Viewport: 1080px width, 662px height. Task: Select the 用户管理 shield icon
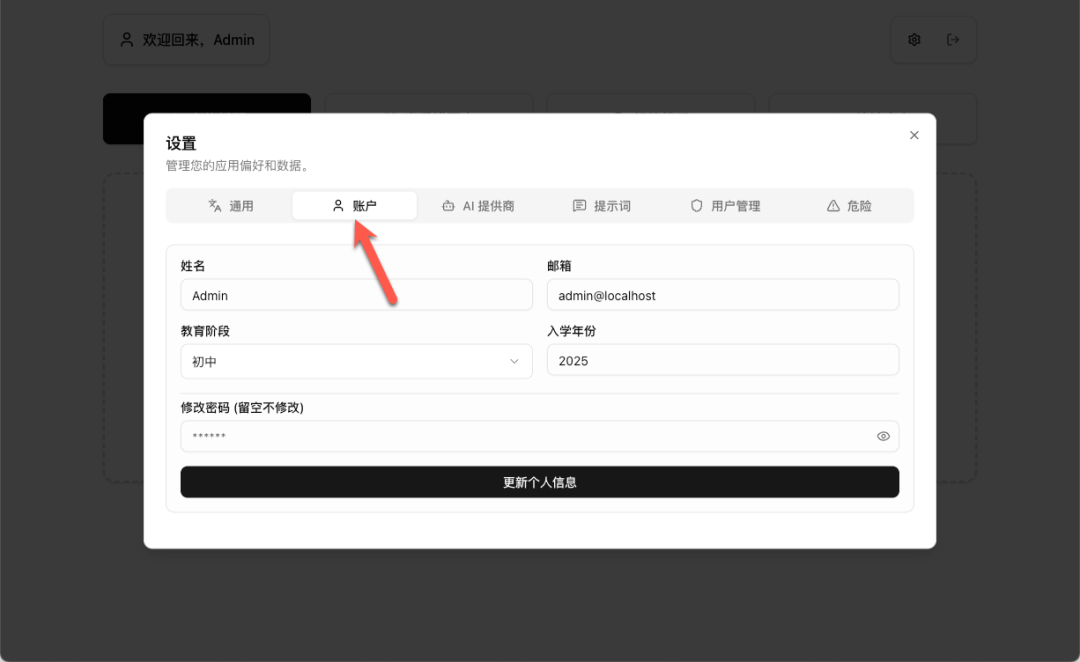point(696,205)
